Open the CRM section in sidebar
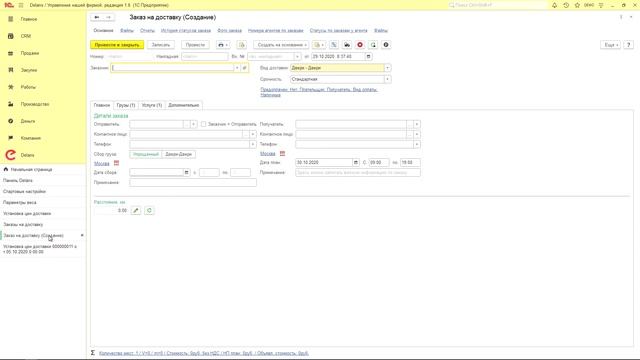Viewport: 640px width, 360px height. (x=26, y=36)
